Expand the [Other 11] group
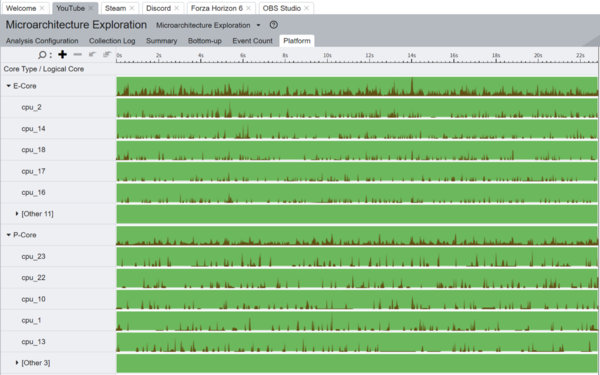The image size is (600, 375). tap(17, 214)
